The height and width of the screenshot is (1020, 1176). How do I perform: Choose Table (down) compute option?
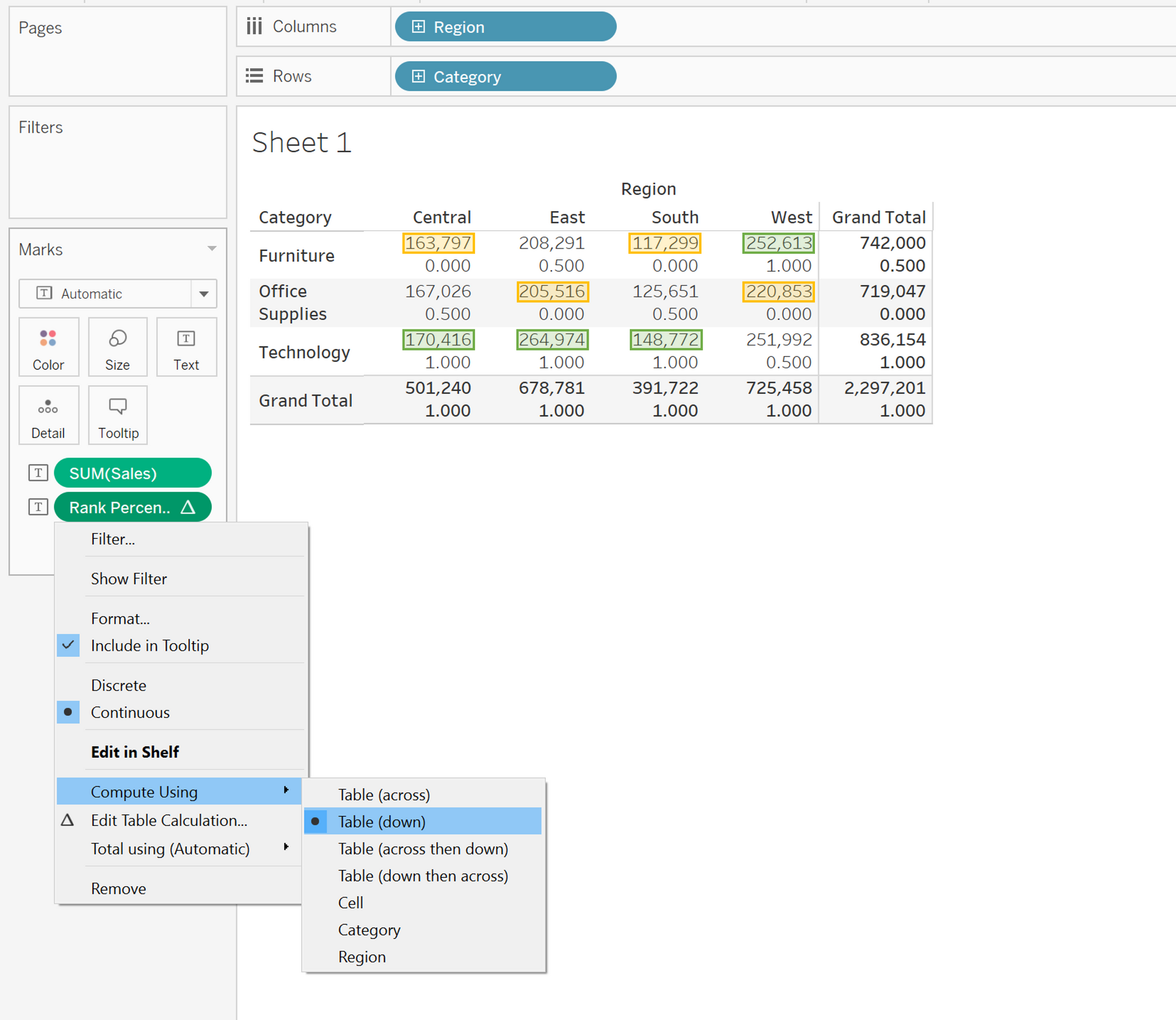click(x=382, y=822)
